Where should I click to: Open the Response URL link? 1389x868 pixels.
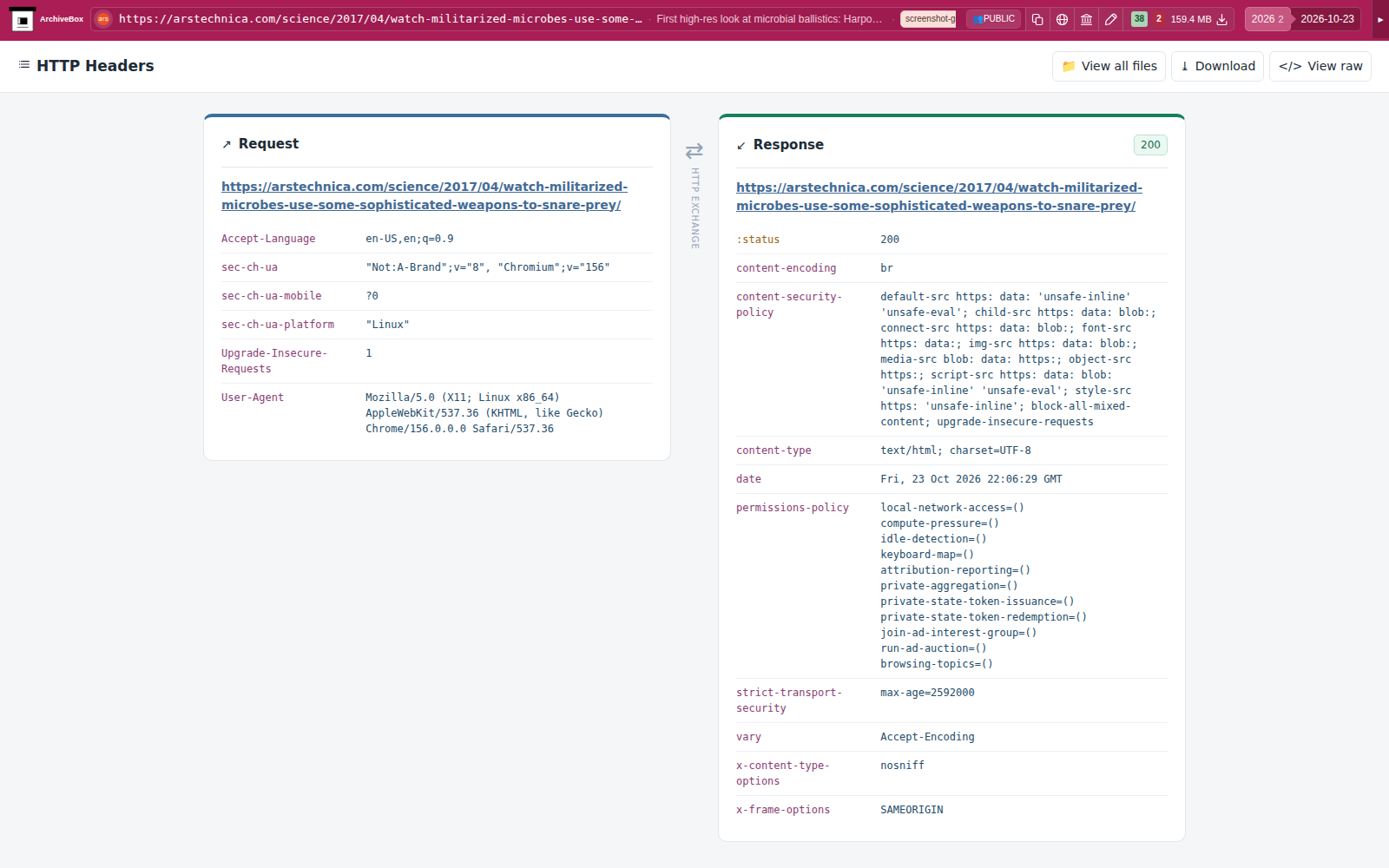coord(939,196)
